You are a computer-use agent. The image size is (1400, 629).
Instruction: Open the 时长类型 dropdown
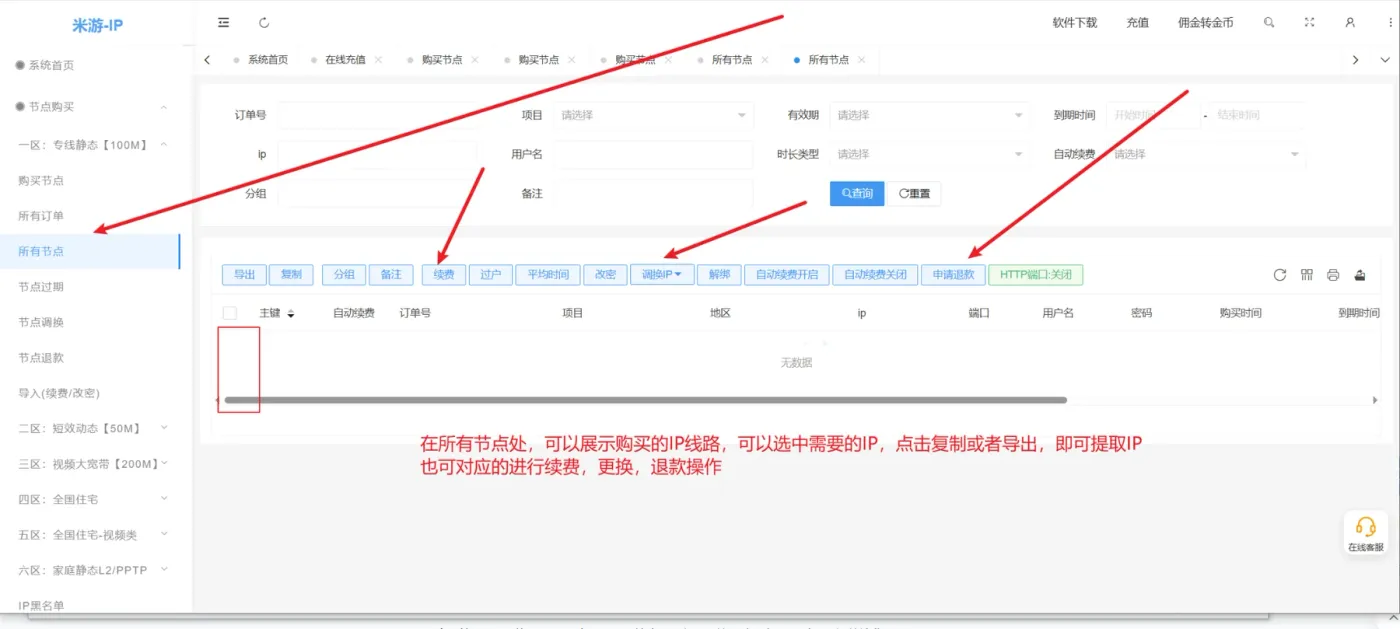tap(929, 154)
